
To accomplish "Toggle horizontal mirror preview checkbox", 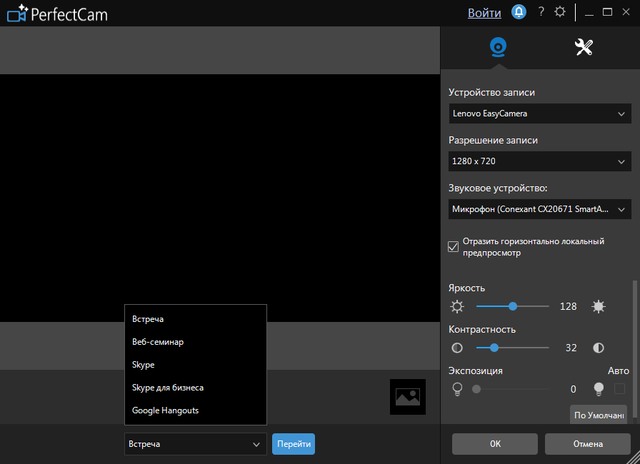I will [454, 247].
